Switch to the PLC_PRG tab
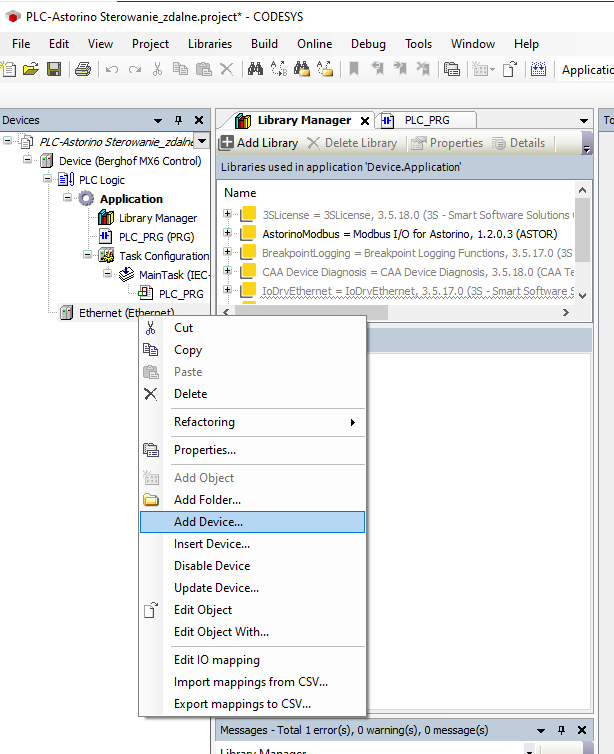614x754 pixels. (426, 120)
